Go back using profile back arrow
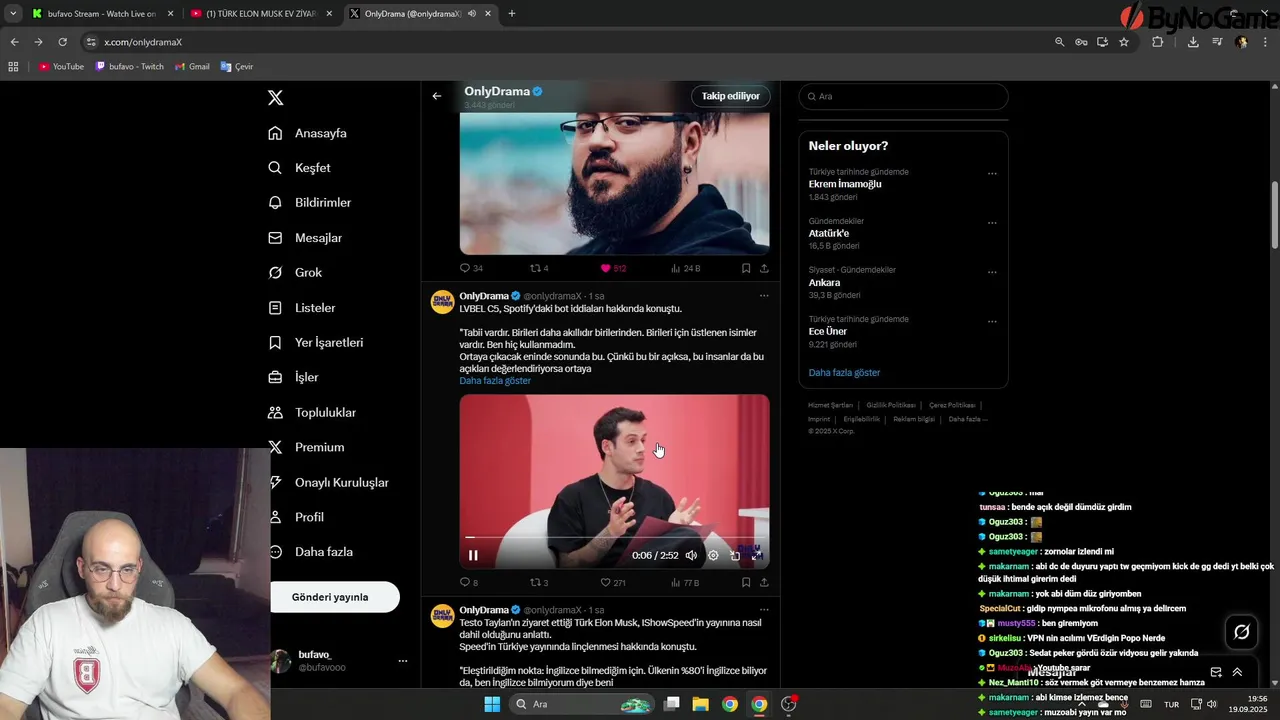The width and height of the screenshot is (1280, 720). [437, 96]
